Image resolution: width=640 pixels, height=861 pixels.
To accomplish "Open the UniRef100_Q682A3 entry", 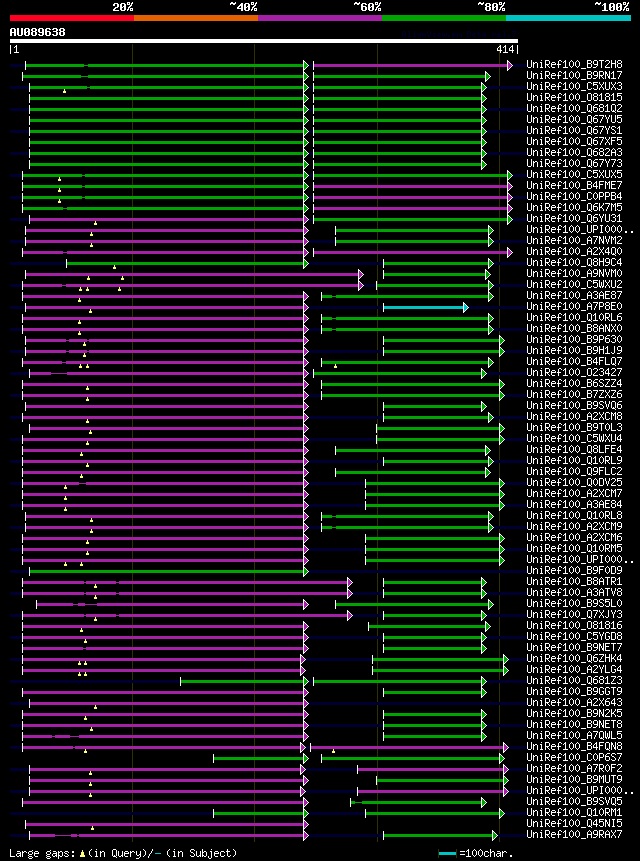I will 574,152.
